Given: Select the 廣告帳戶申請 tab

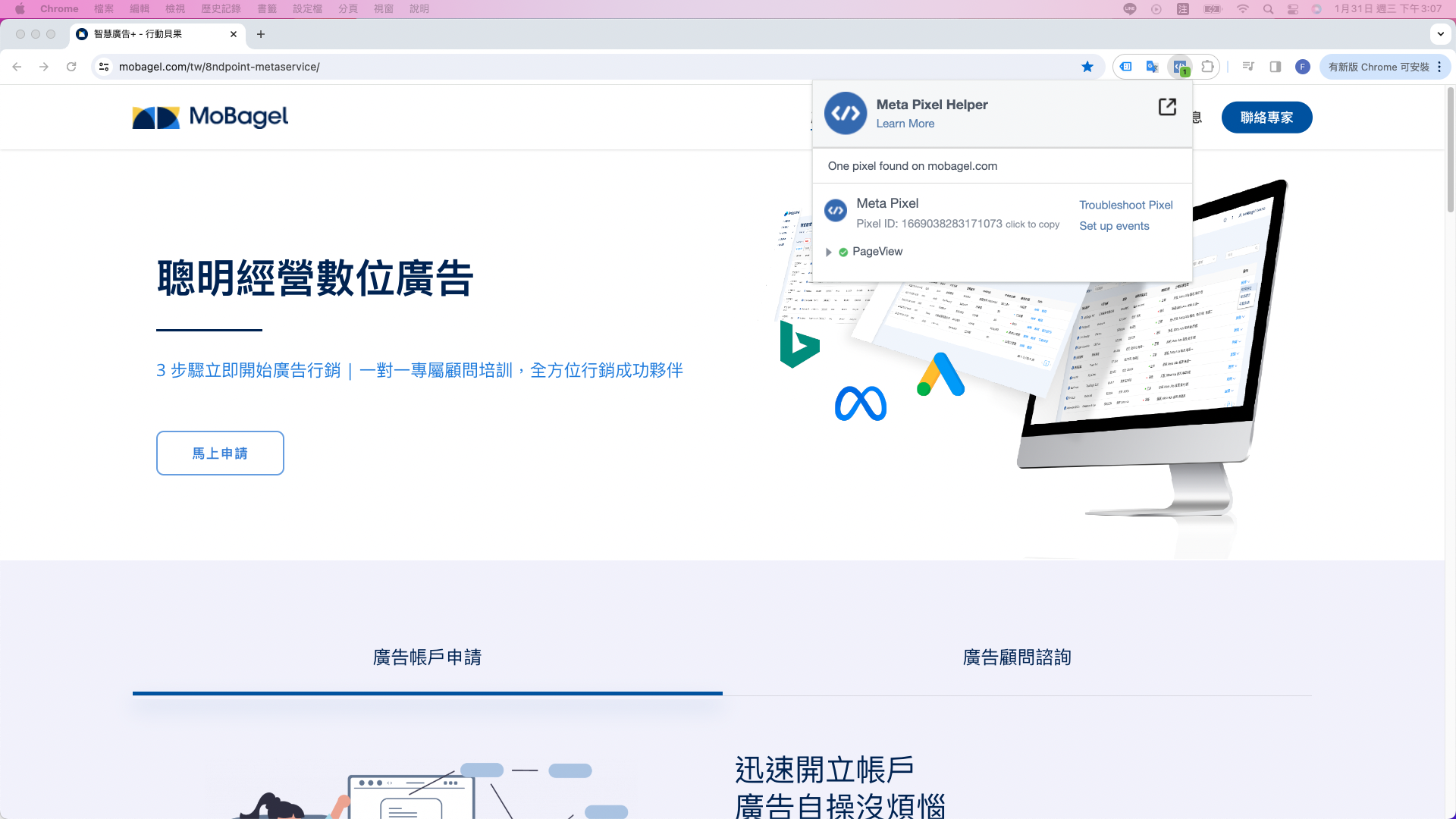Looking at the screenshot, I should 427,657.
